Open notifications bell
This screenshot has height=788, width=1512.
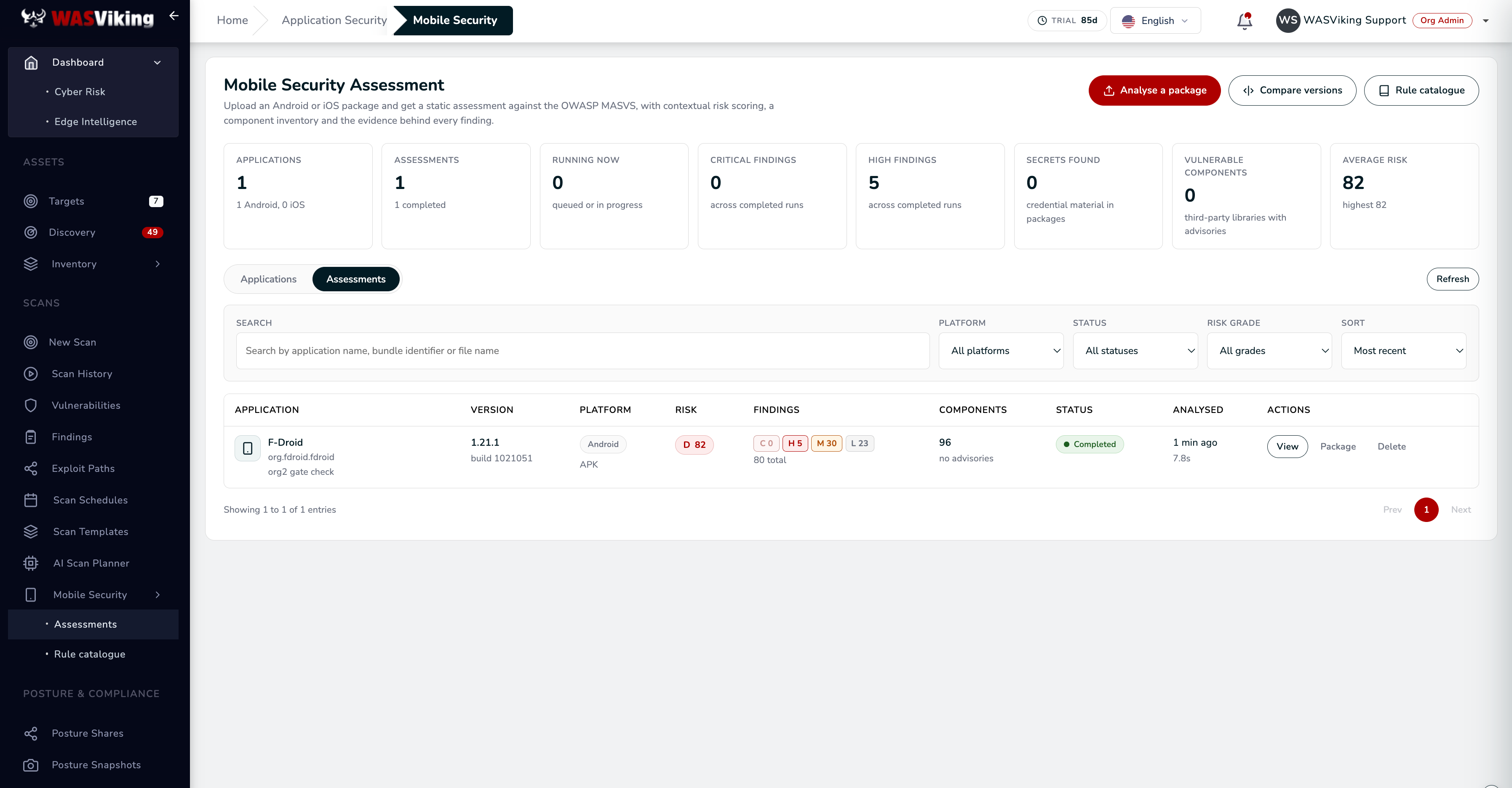(x=1245, y=21)
